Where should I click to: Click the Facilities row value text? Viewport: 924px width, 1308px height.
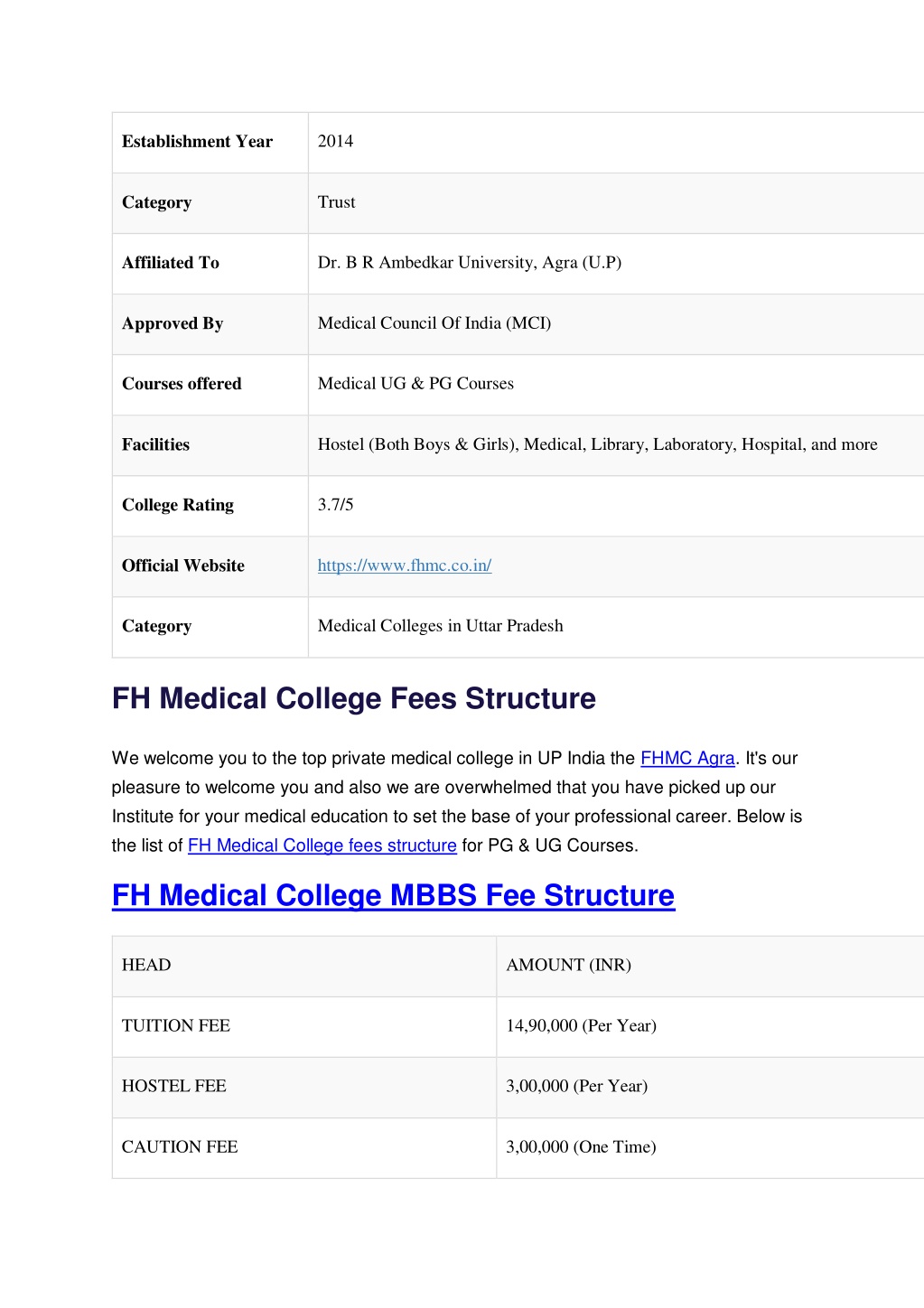coord(598,444)
